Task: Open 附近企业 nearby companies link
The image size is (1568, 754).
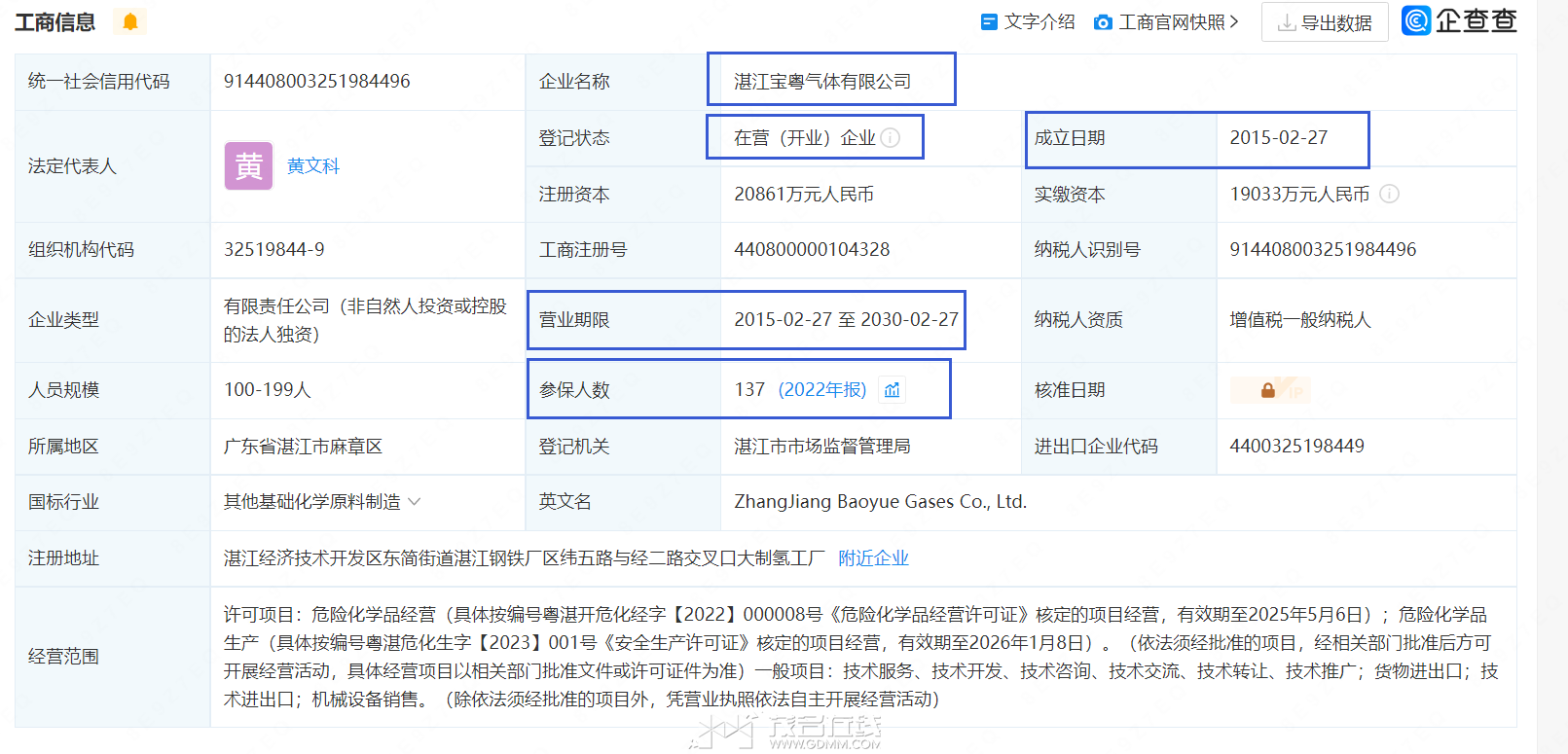Action: point(873,557)
